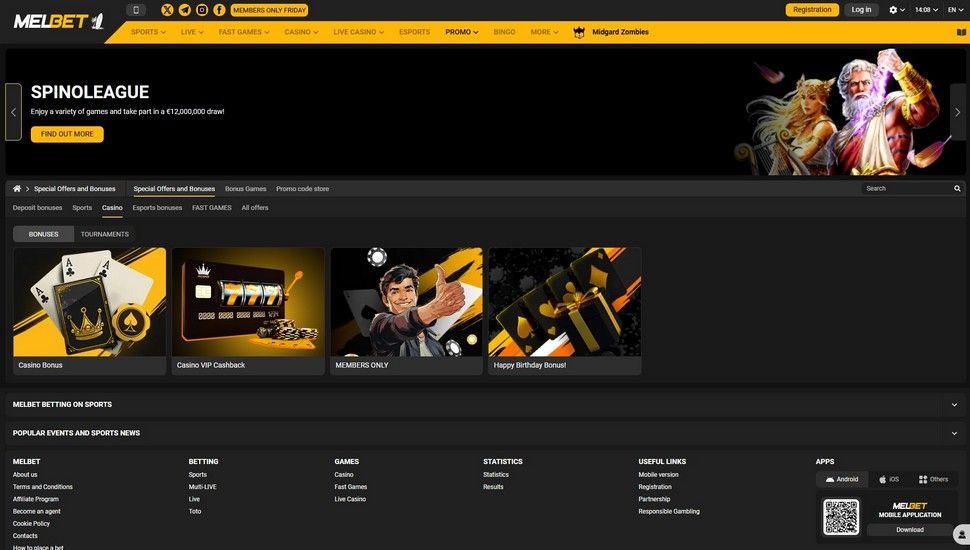Open Responsible Gambling link
This screenshot has height=550, width=970.
coord(669,512)
